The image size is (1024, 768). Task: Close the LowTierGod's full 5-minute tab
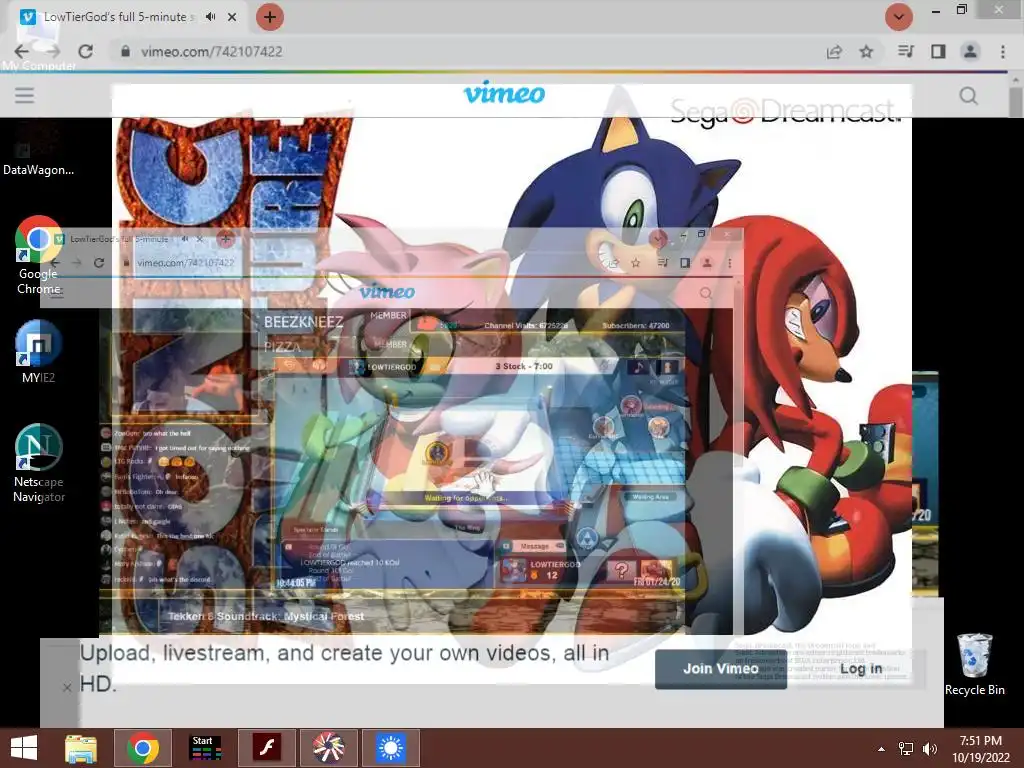click(232, 17)
